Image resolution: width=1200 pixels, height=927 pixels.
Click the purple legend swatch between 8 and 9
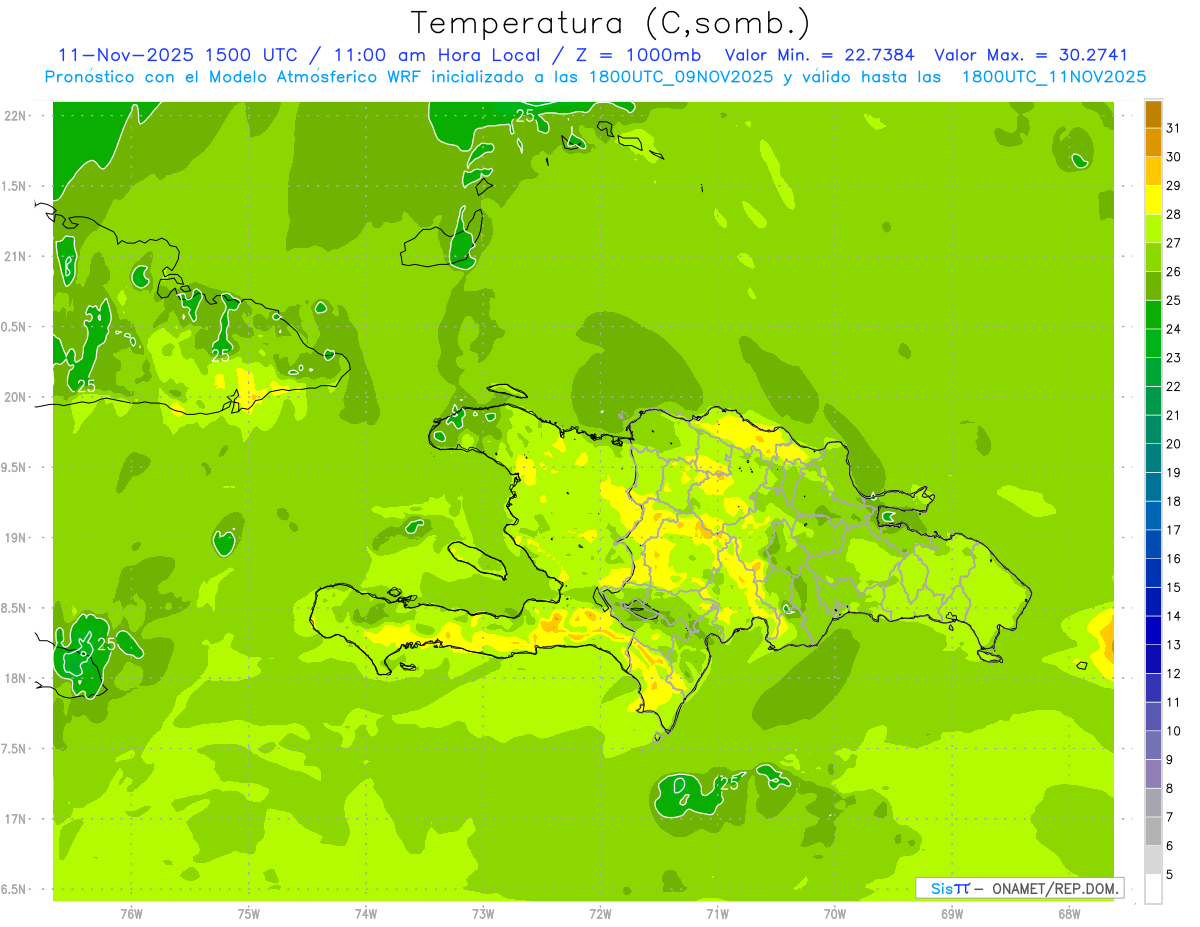coord(1153,774)
